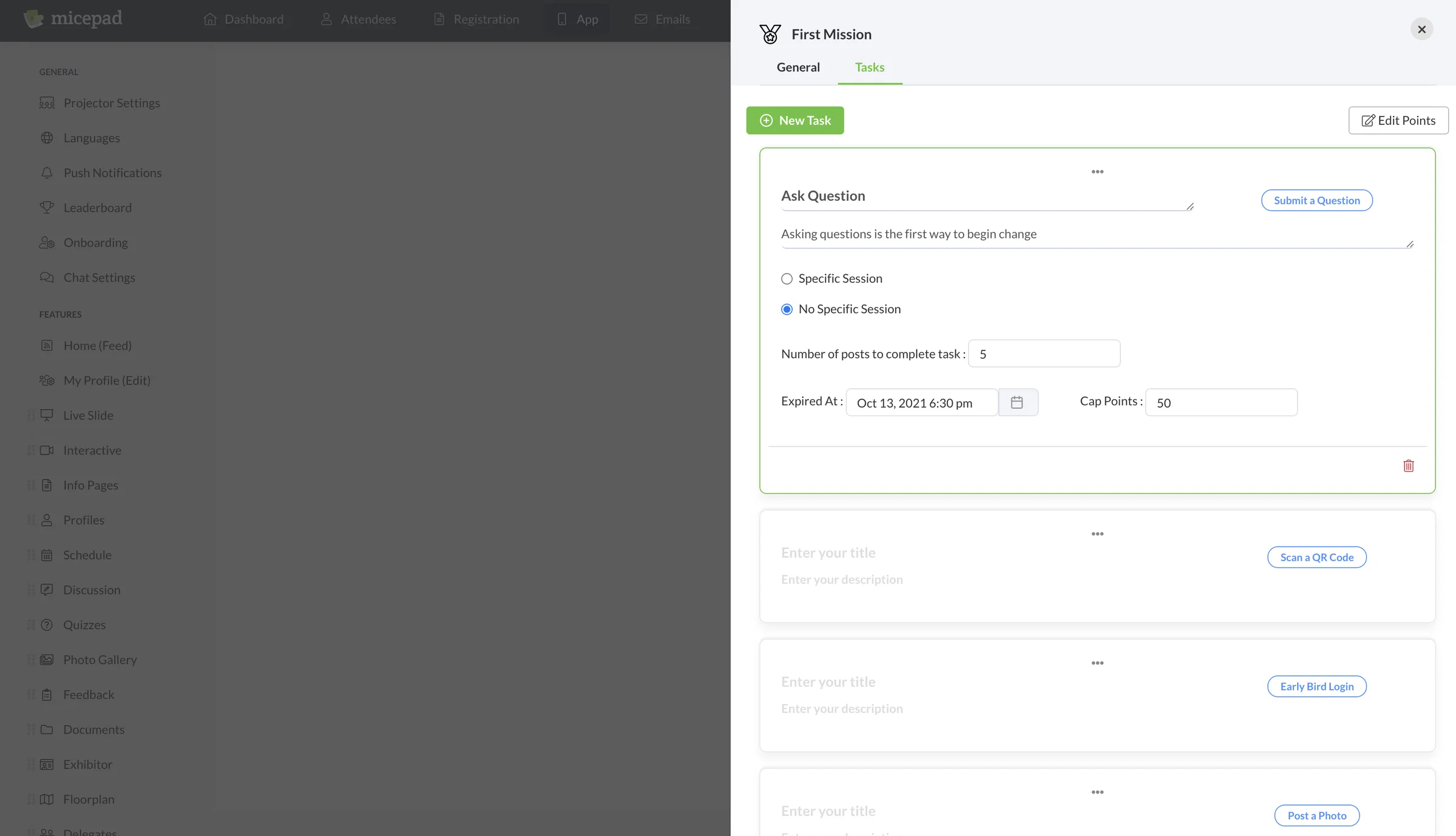
Task: Click the First Mission medal icon
Action: click(x=770, y=34)
